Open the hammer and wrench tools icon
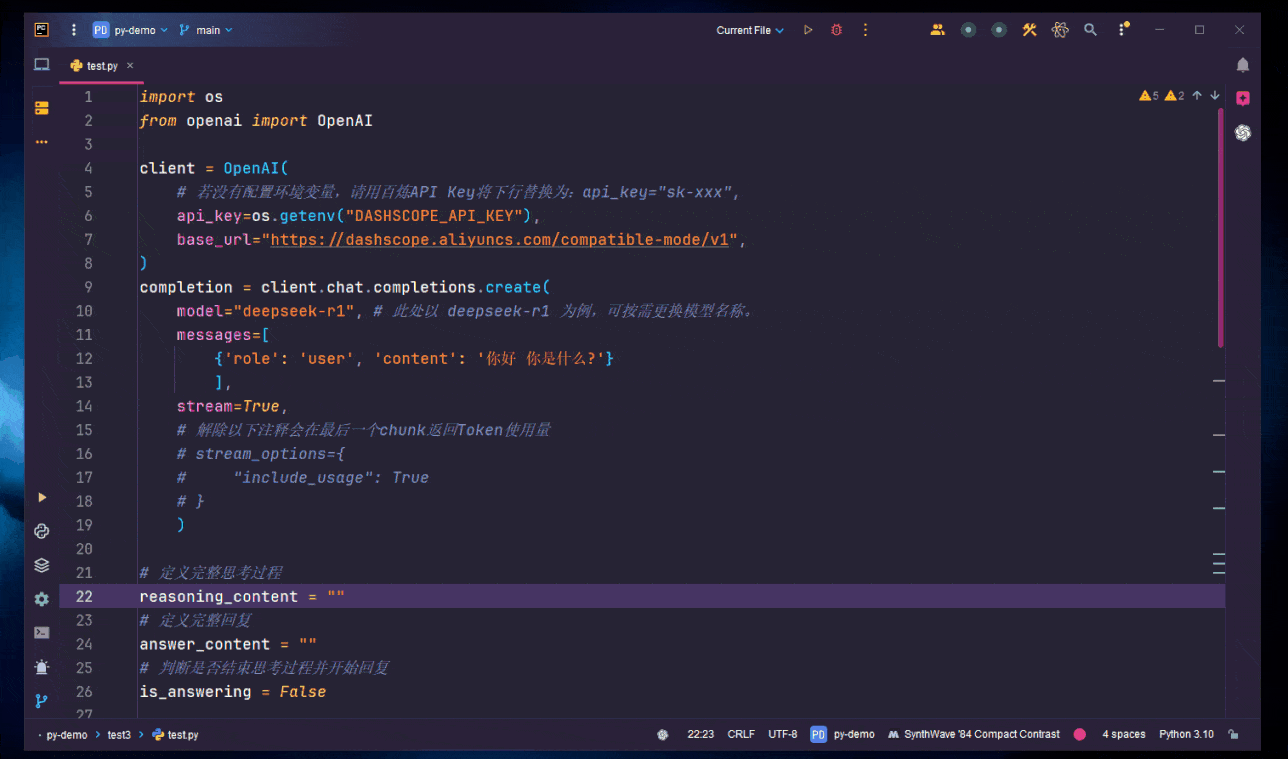Screen dimensions: 1288x759 coord(1029,30)
